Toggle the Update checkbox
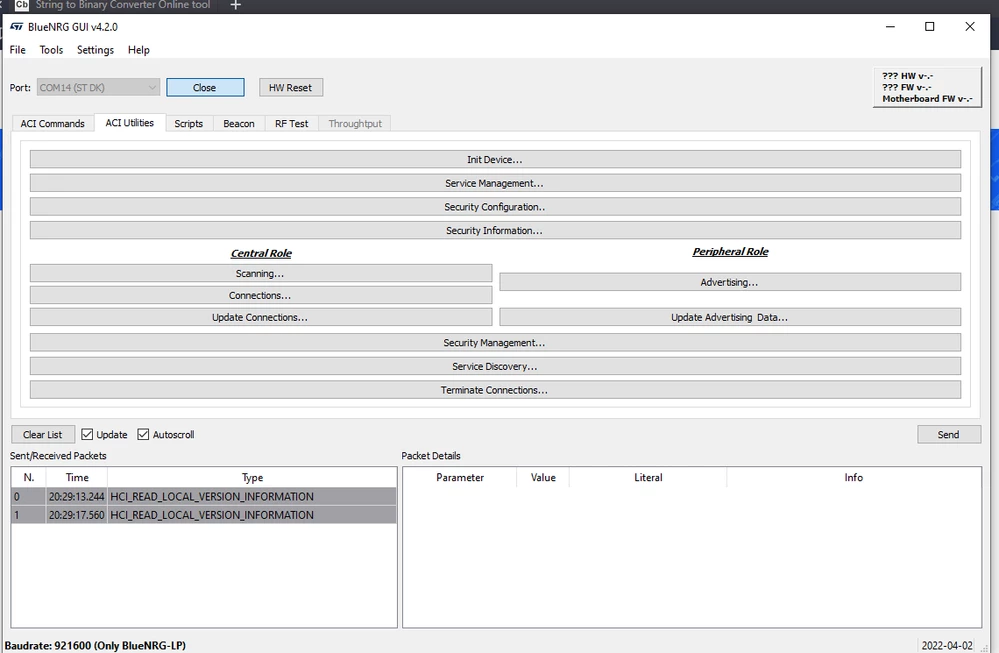999x653 pixels. click(87, 434)
